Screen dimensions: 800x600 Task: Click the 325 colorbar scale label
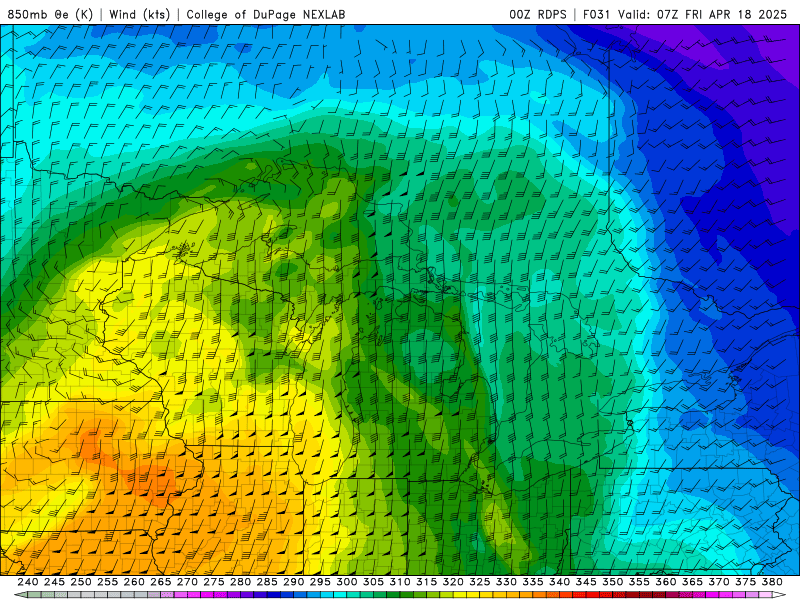coord(480,582)
